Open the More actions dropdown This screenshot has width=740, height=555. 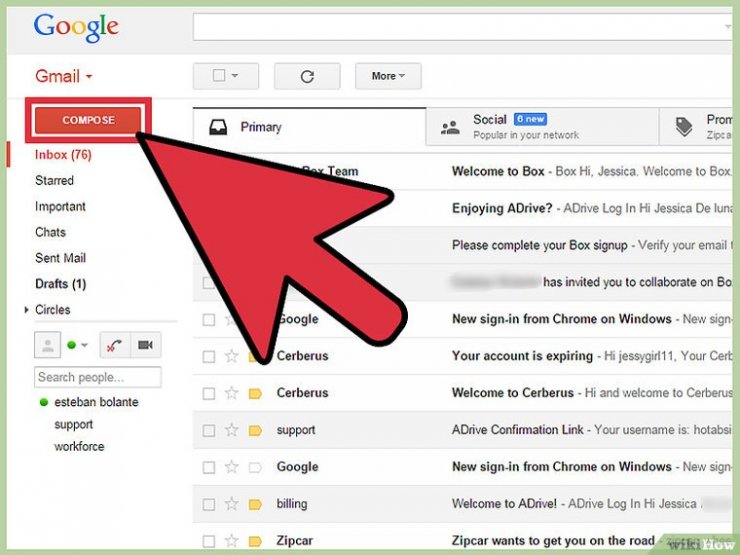click(388, 76)
